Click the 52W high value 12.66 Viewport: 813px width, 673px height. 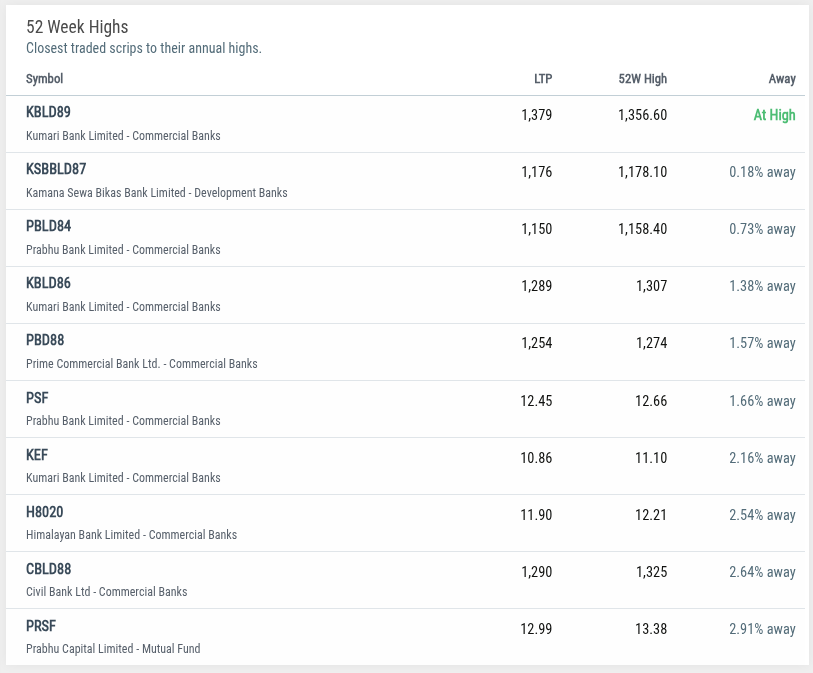[651, 401]
